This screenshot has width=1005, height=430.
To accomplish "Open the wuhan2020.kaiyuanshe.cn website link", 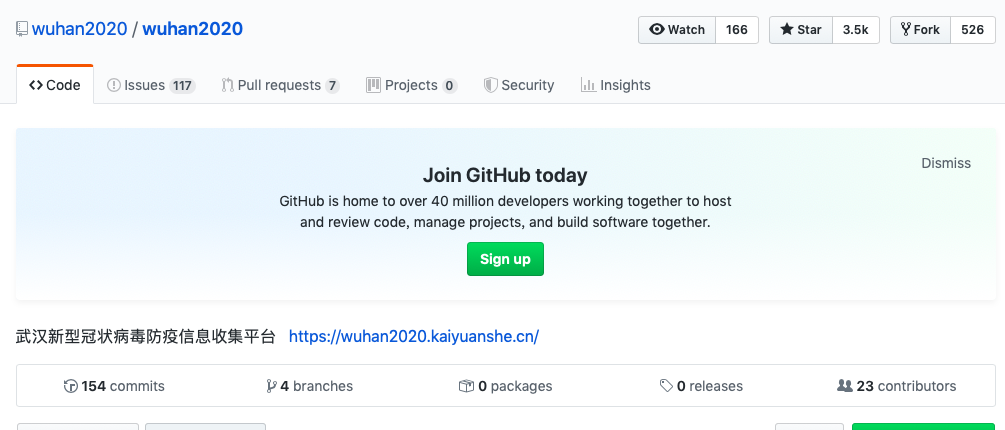I will (x=414, y=336).
